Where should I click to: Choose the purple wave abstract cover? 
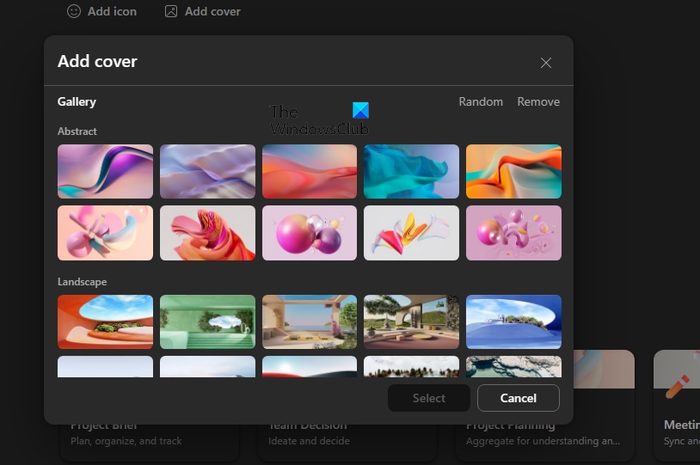pos(105,171)
